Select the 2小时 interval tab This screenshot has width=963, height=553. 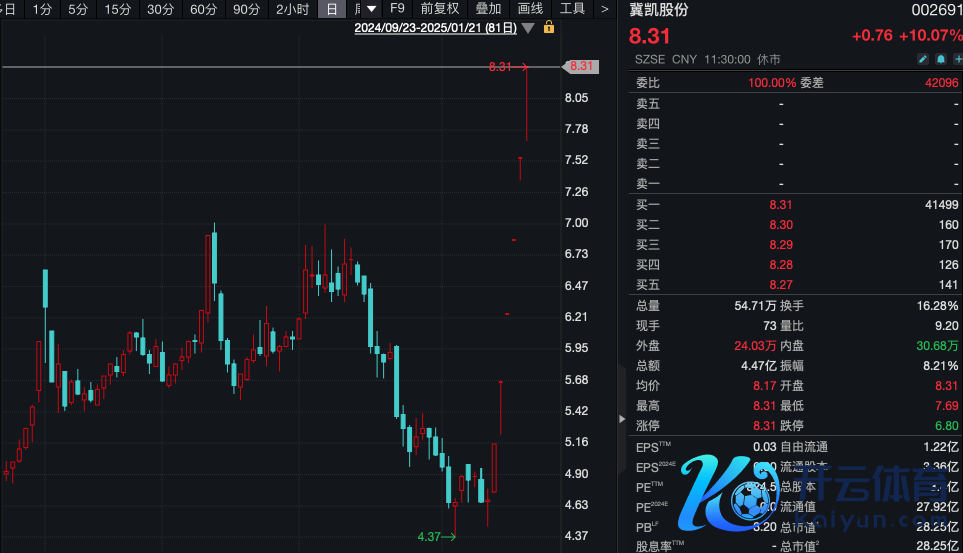[x=292, y=9]
